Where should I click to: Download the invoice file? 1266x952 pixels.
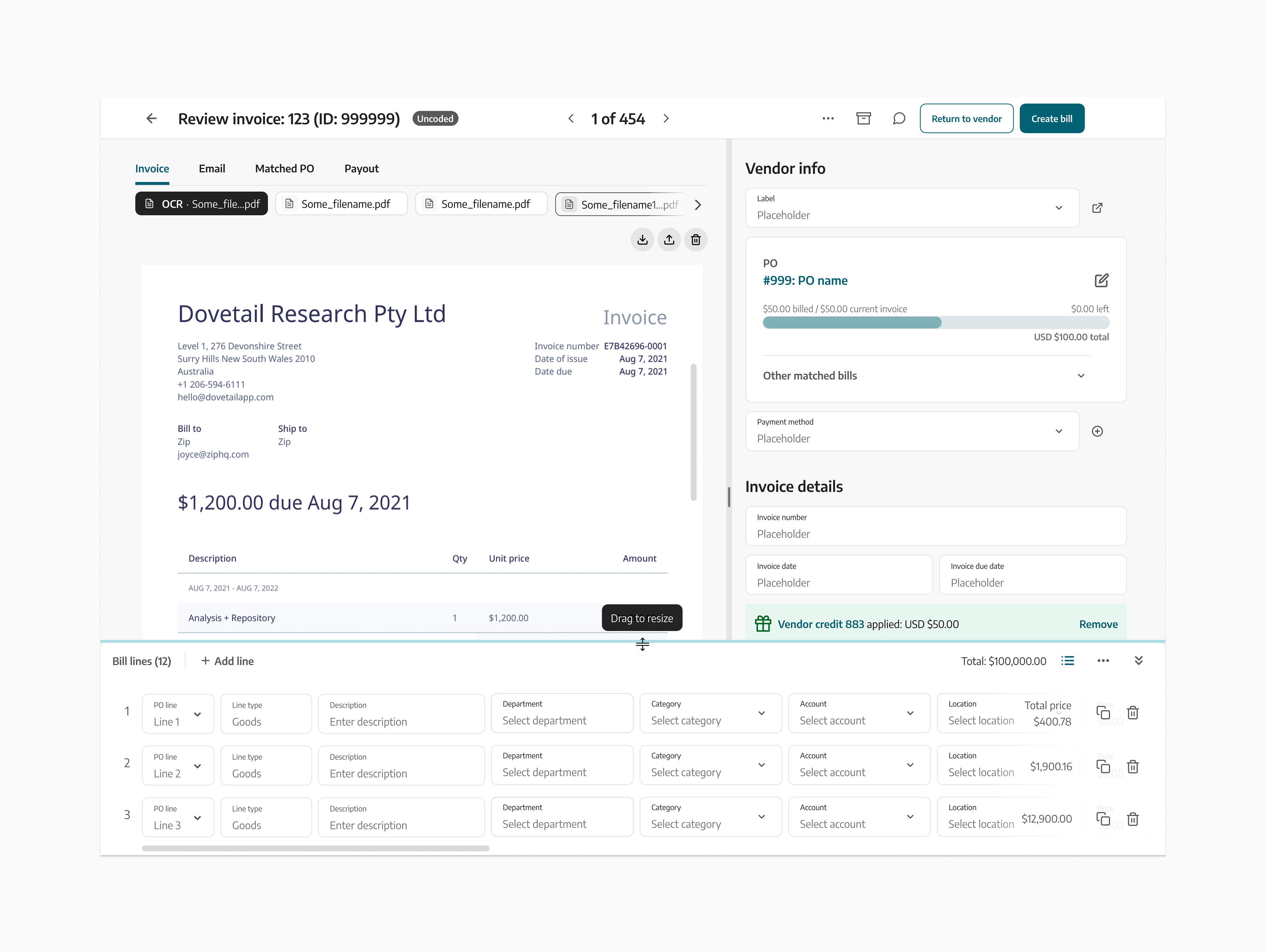coord(643,239)
